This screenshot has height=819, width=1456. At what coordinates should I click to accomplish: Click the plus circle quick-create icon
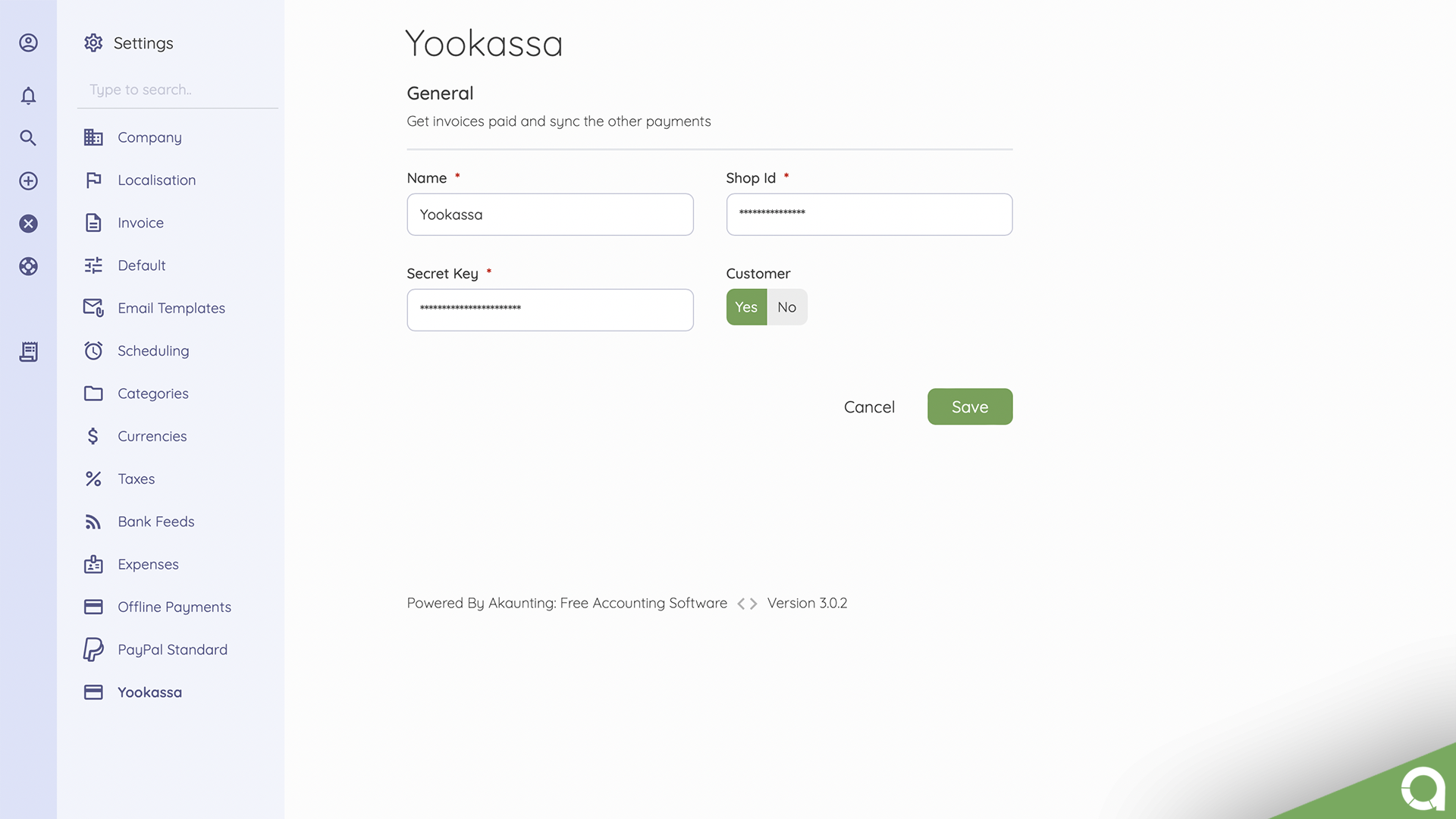[x=28, y=181]
